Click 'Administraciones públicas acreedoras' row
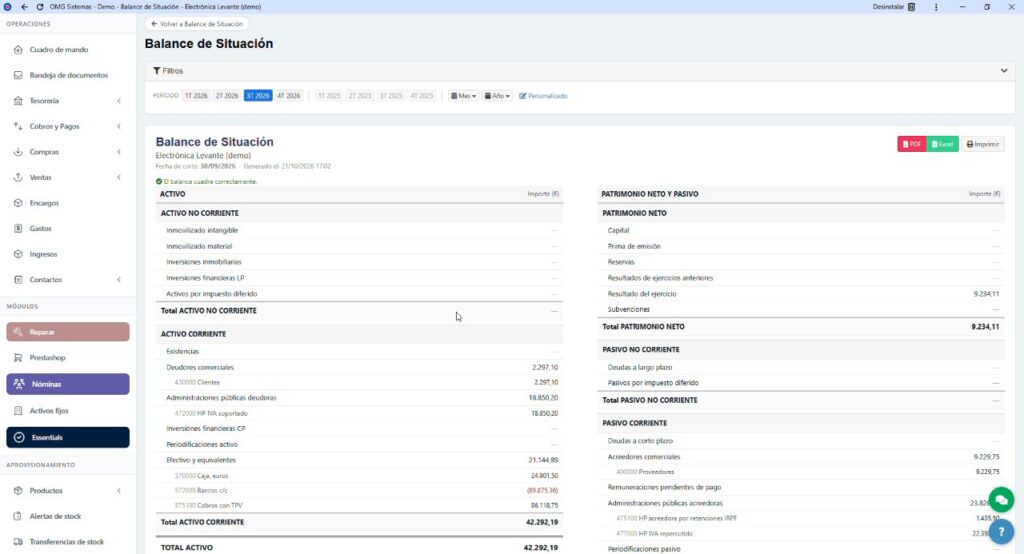The width and height of the screenshot is (1024, 554). coord(801,503)
